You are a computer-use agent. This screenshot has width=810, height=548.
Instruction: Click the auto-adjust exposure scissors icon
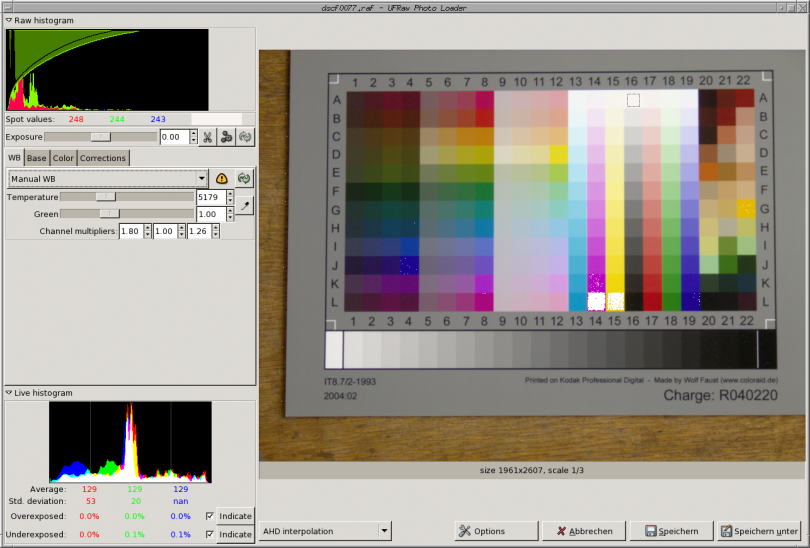pos(207,137)
